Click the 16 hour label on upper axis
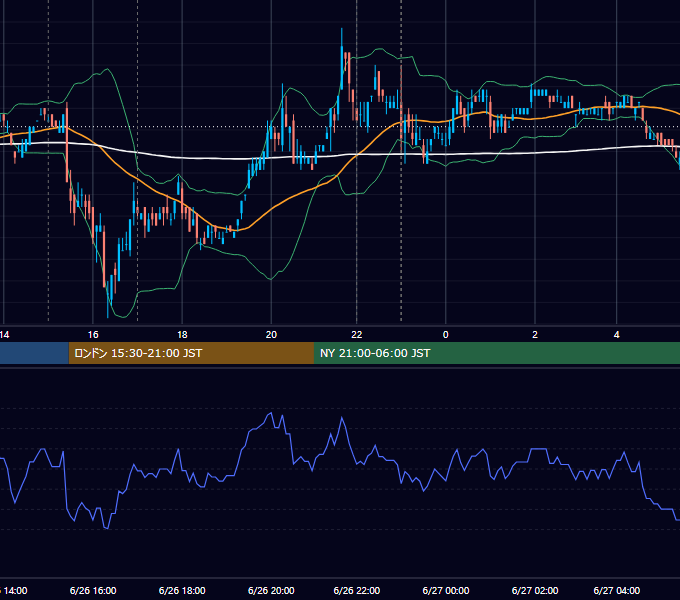The width and height of the screenshot is (680, 600). [93, 335]
